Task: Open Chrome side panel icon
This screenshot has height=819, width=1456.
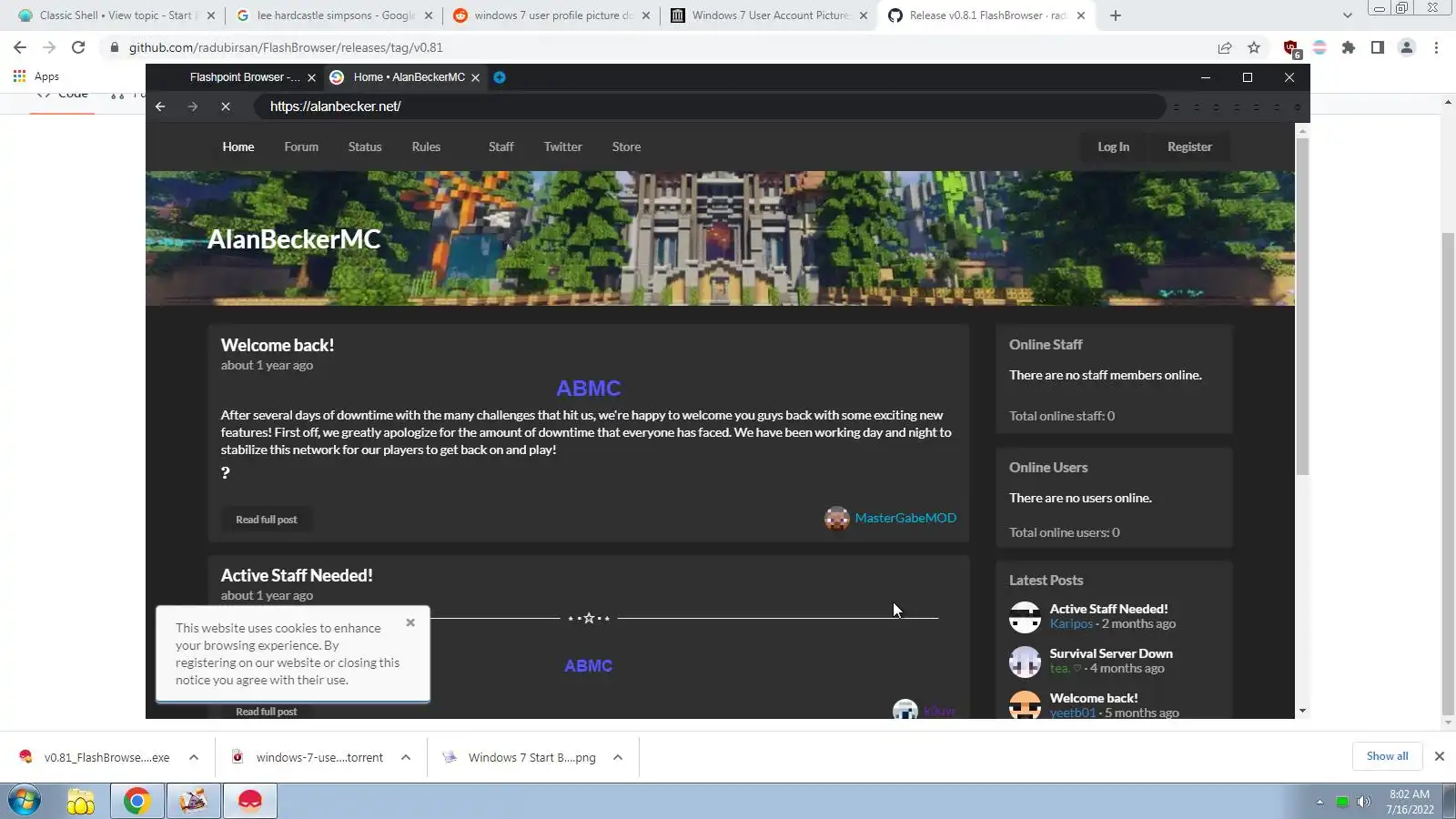Action: (x=1378, y=47)
